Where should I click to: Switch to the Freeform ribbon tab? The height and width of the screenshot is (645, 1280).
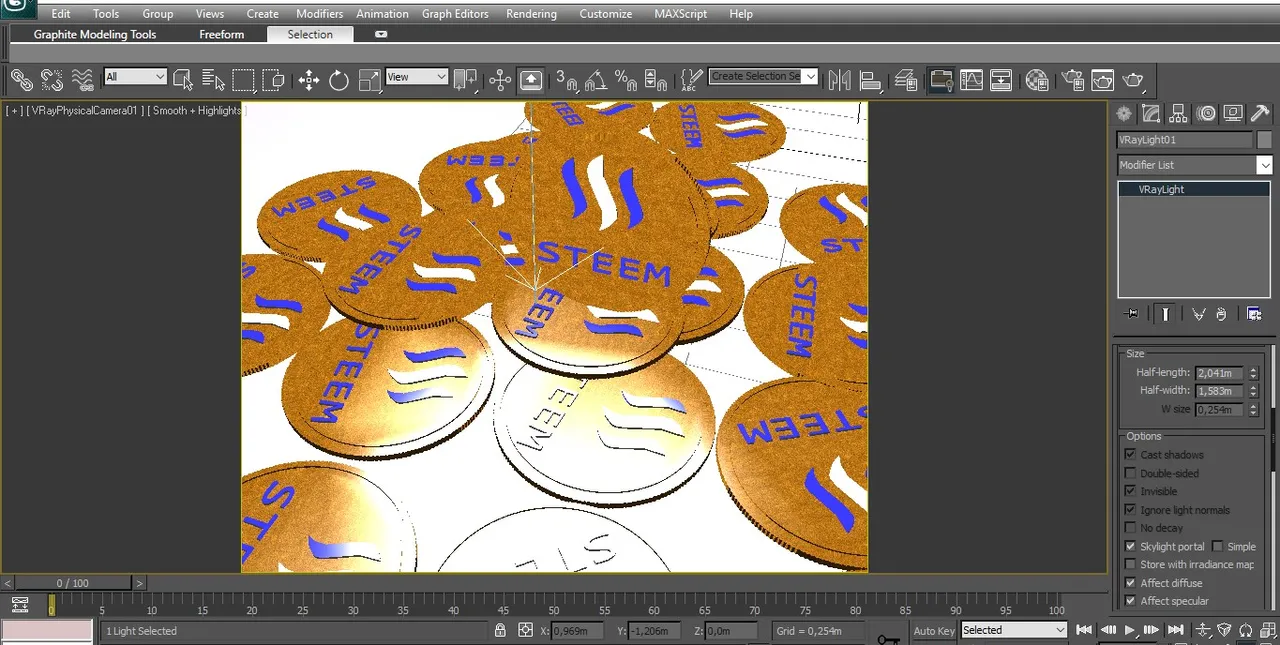pyautogui.click(x=222, y=34)
